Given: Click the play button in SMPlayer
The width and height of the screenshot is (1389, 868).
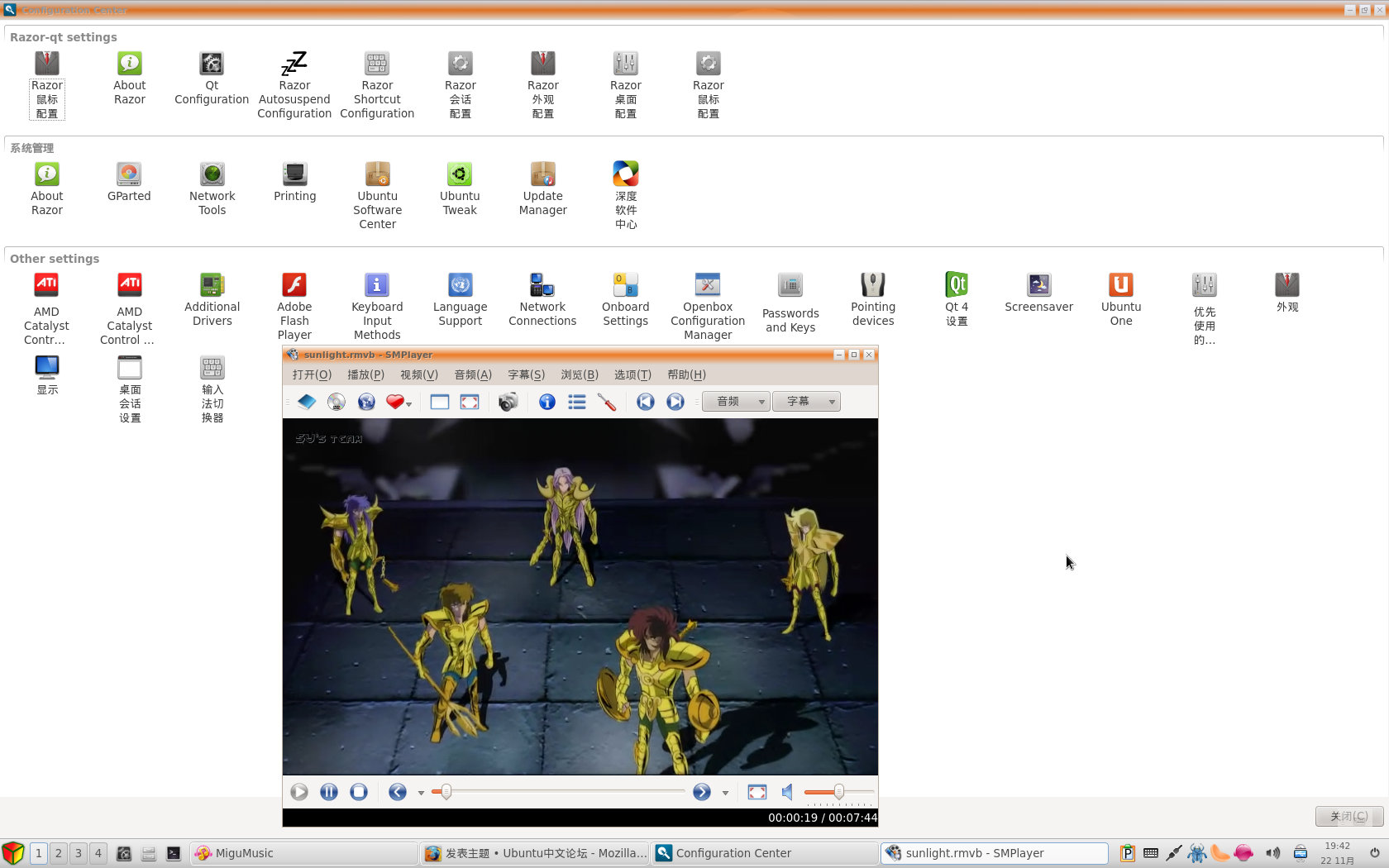Looking at the screenshot, I should pyautogui.click(x=299, y=792).
